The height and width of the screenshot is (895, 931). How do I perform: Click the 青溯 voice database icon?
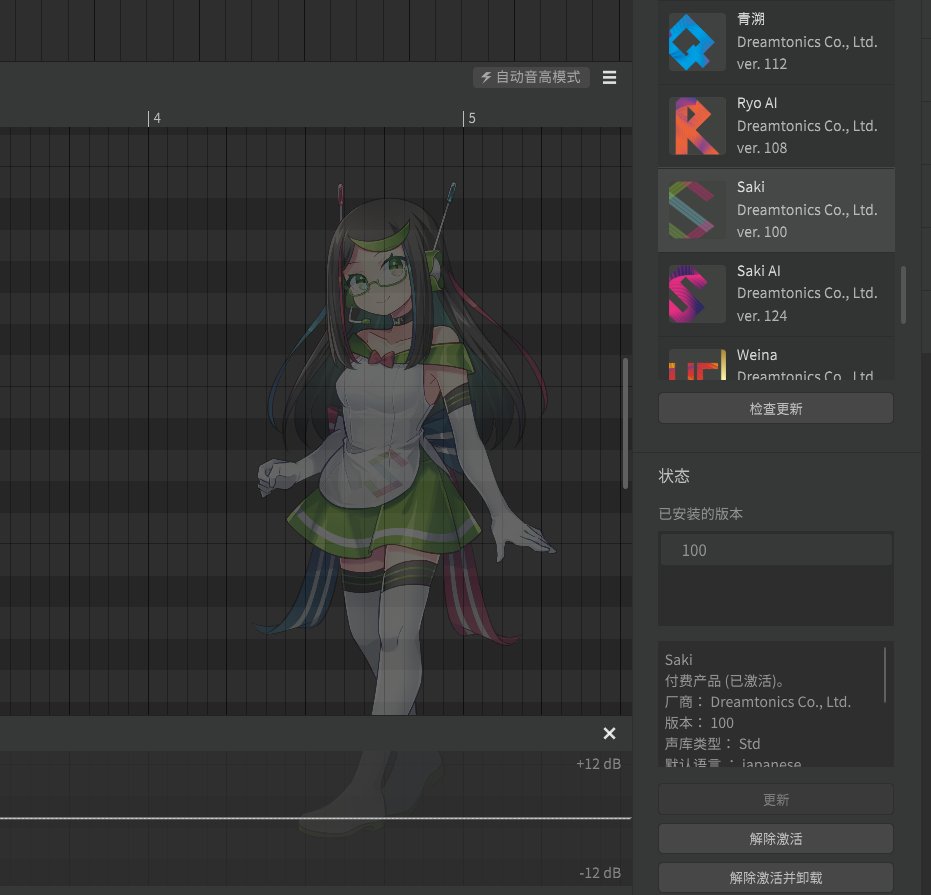point(697,42)
